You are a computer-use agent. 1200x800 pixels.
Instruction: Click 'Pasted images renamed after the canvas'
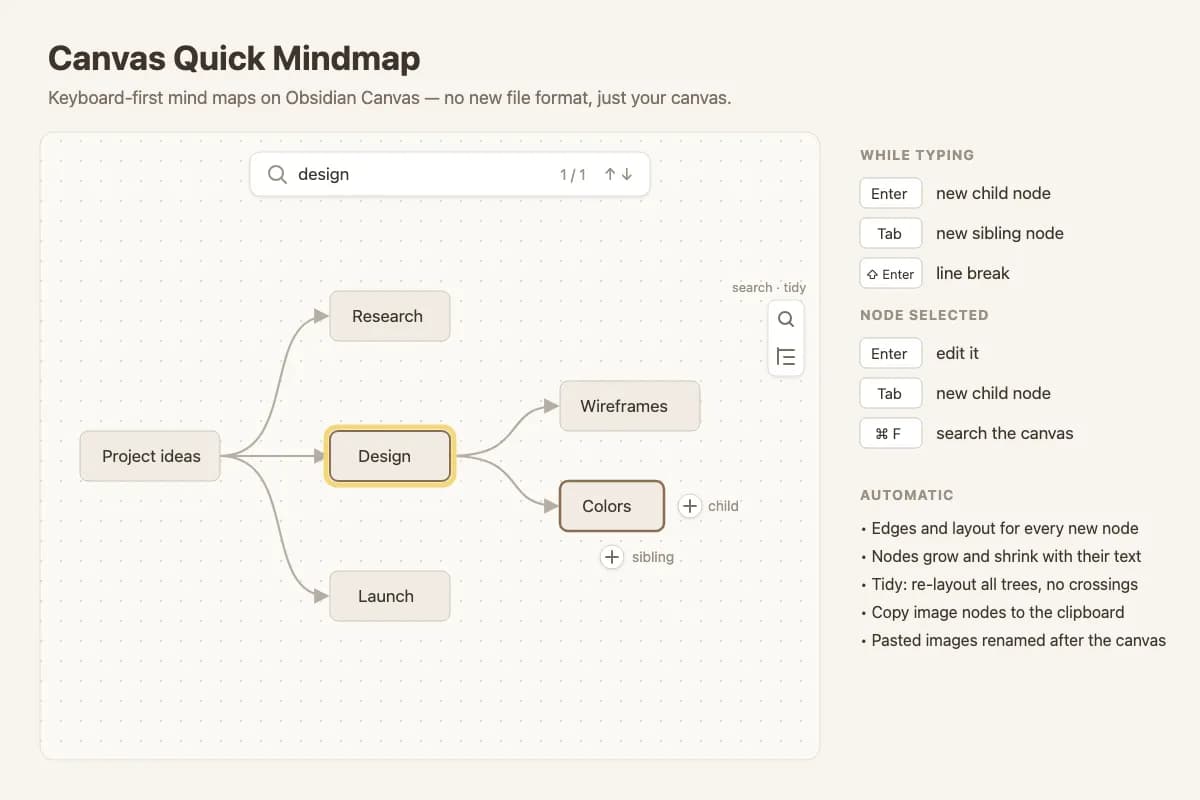click(x=1013, y=640)
